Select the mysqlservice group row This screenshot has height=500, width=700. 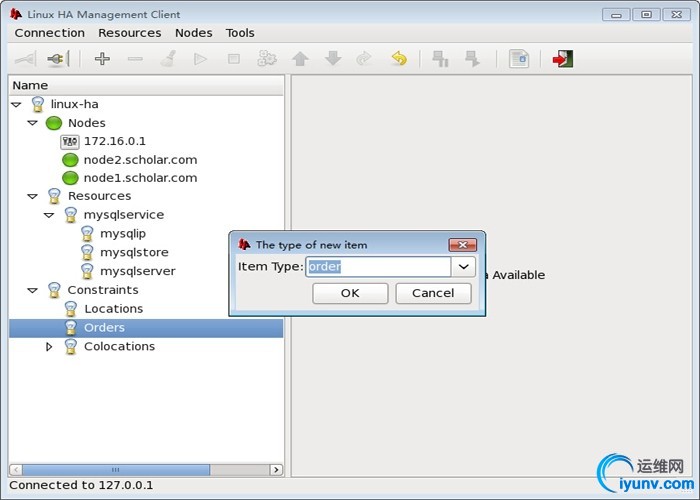[124, 215]
